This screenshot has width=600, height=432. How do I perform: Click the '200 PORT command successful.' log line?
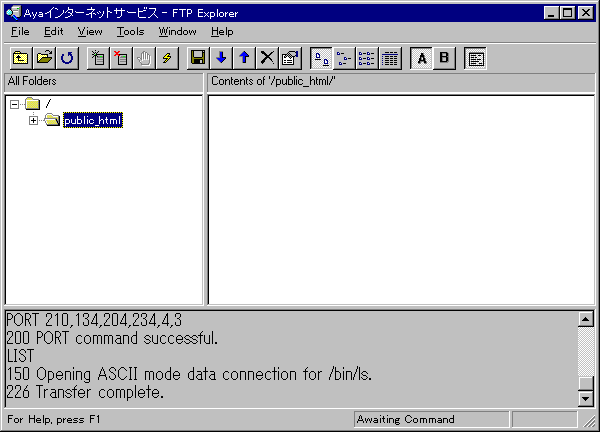coord(112,338)
